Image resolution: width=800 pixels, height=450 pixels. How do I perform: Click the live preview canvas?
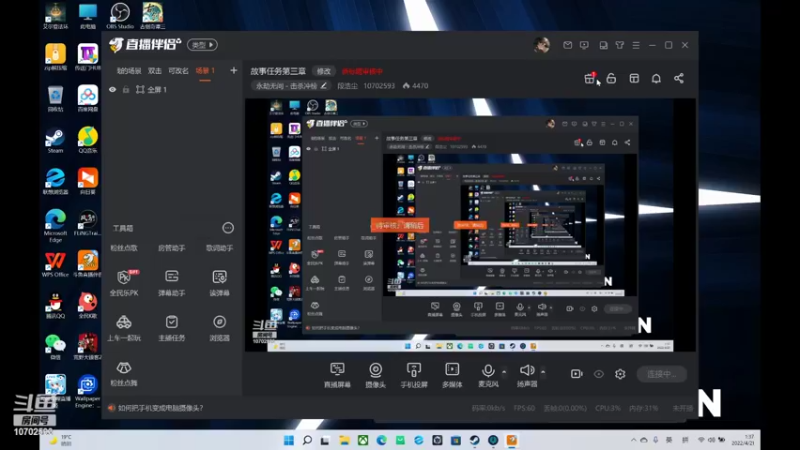point(470,225)
